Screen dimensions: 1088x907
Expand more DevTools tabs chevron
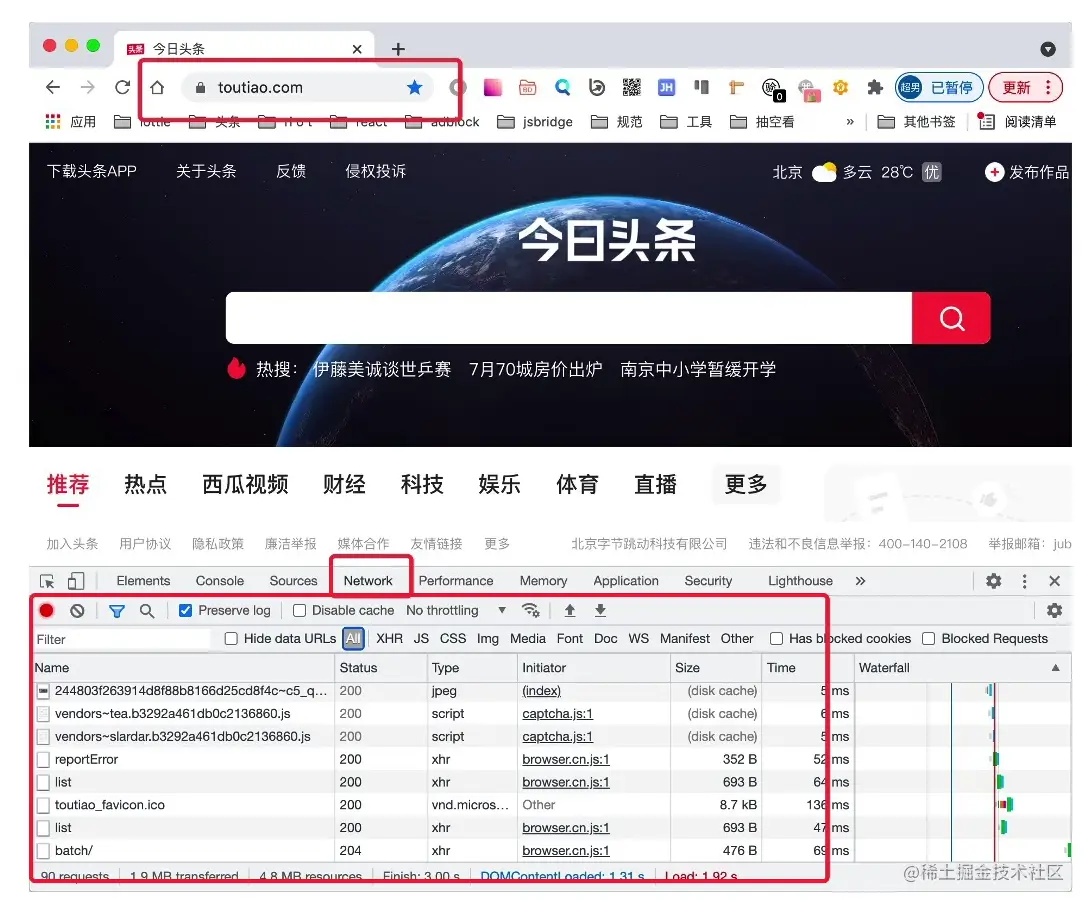860,582
